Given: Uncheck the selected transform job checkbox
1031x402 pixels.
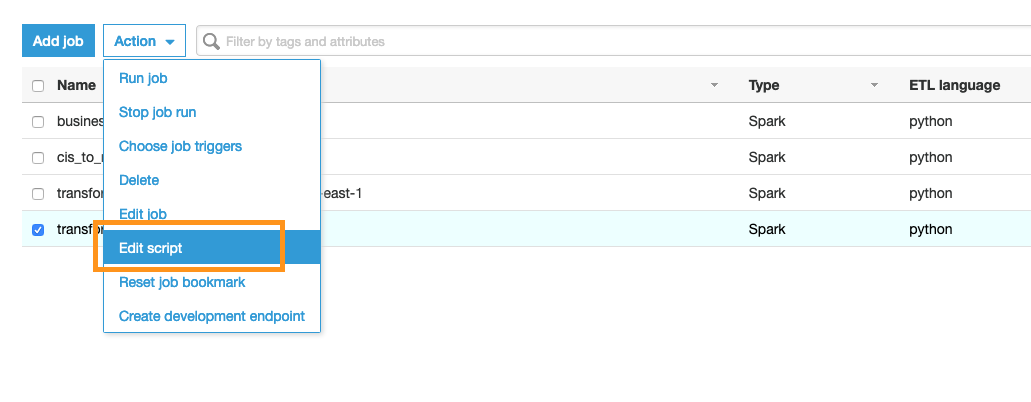Looking at the screenshot, I should [38, 230].
